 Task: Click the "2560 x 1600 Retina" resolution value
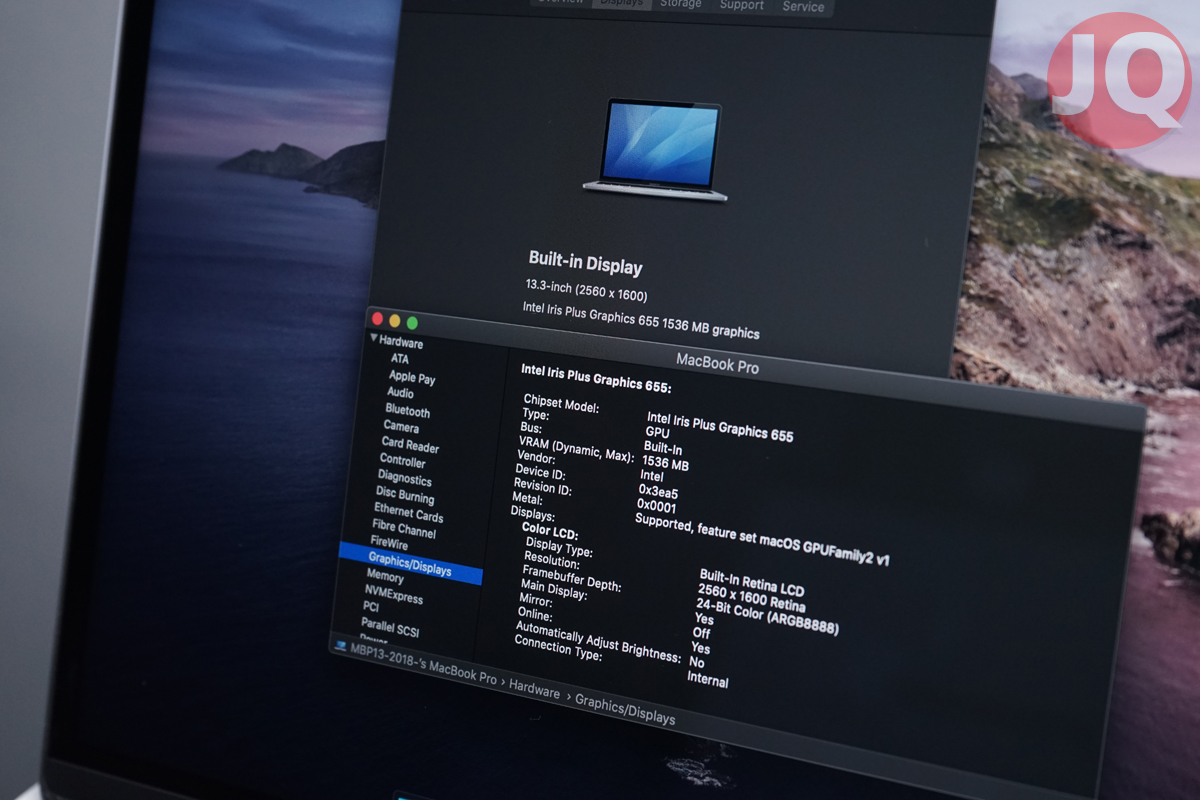[x=751, y=599]
